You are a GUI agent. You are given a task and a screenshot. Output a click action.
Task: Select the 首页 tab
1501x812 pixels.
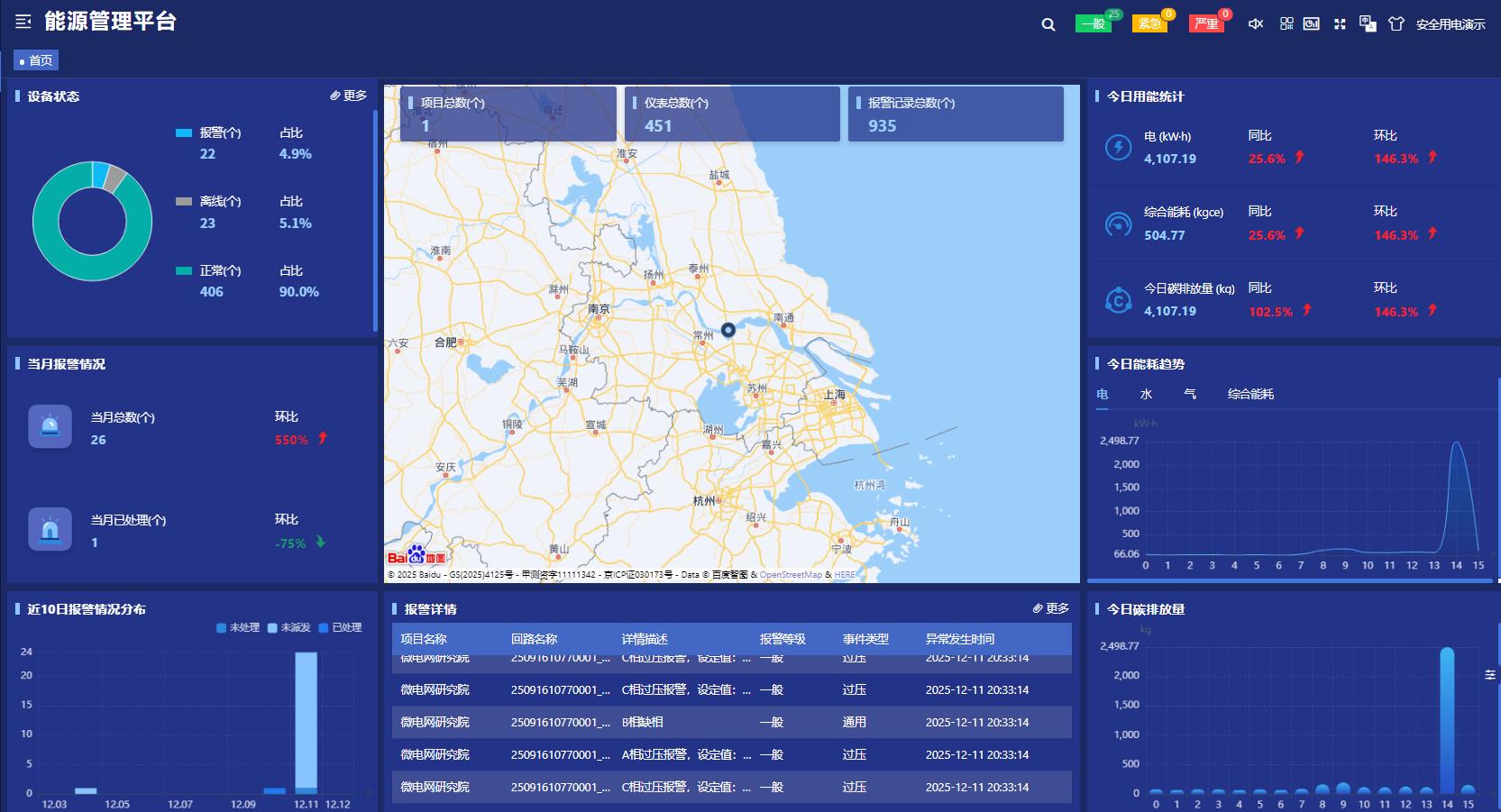point(36,60)
